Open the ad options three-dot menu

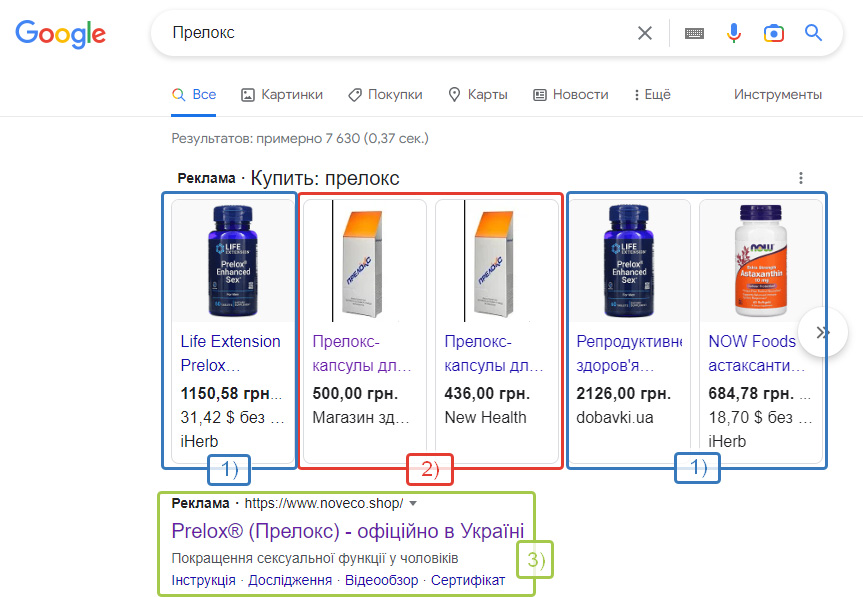800,177
